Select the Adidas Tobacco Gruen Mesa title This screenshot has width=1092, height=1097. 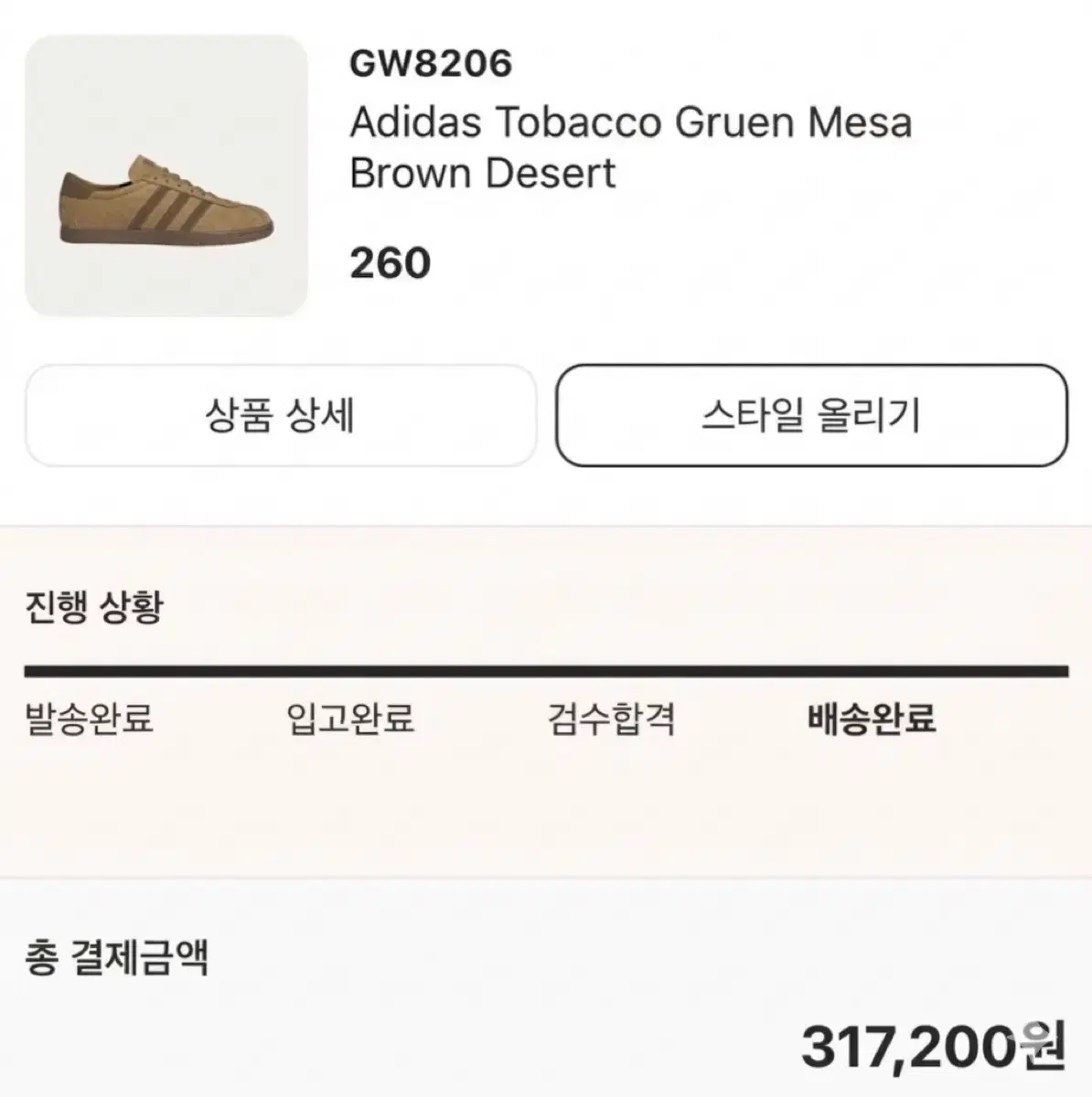[x=630, y=122]
